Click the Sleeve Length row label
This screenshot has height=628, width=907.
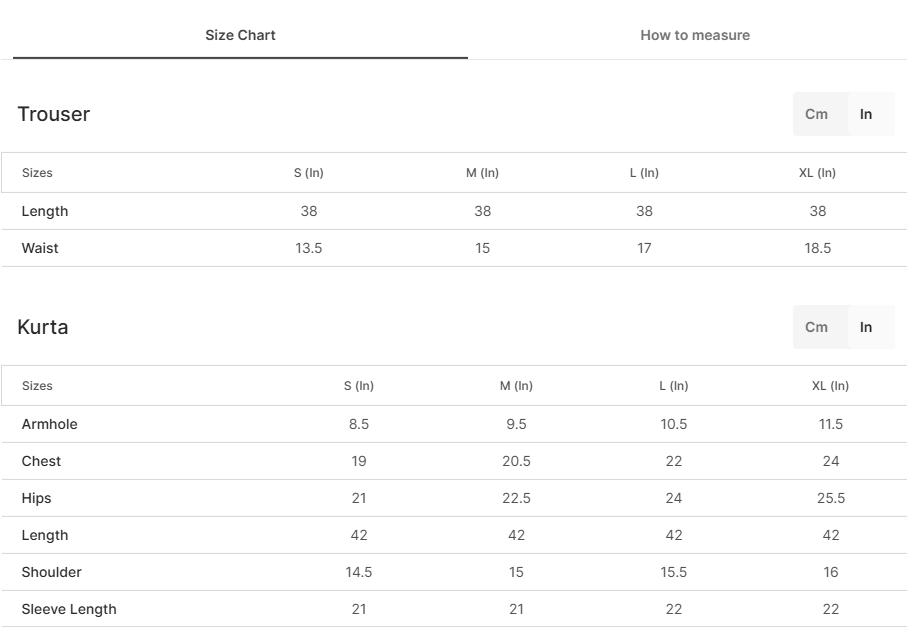(69, 609)
